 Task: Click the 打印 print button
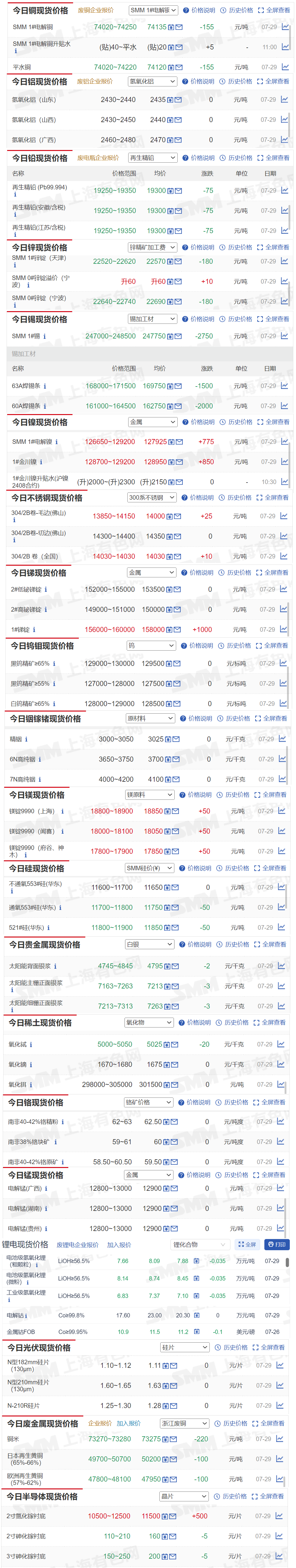tap(277, 1245)
